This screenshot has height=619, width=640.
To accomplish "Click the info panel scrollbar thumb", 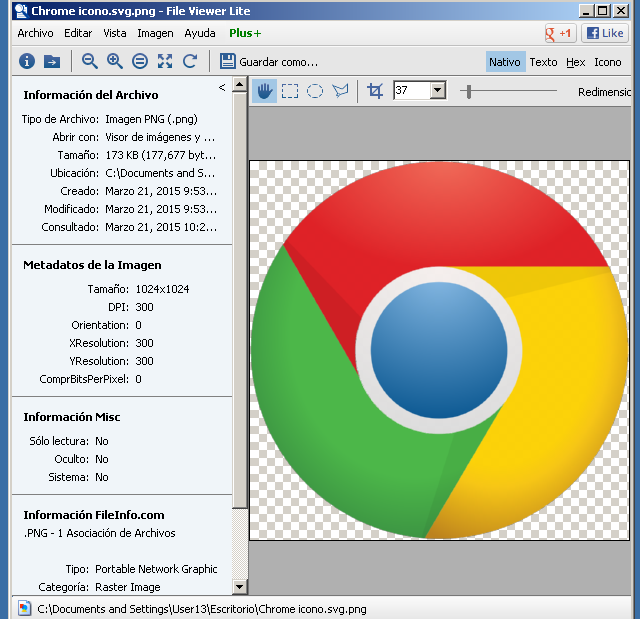I will coord(240,300).
